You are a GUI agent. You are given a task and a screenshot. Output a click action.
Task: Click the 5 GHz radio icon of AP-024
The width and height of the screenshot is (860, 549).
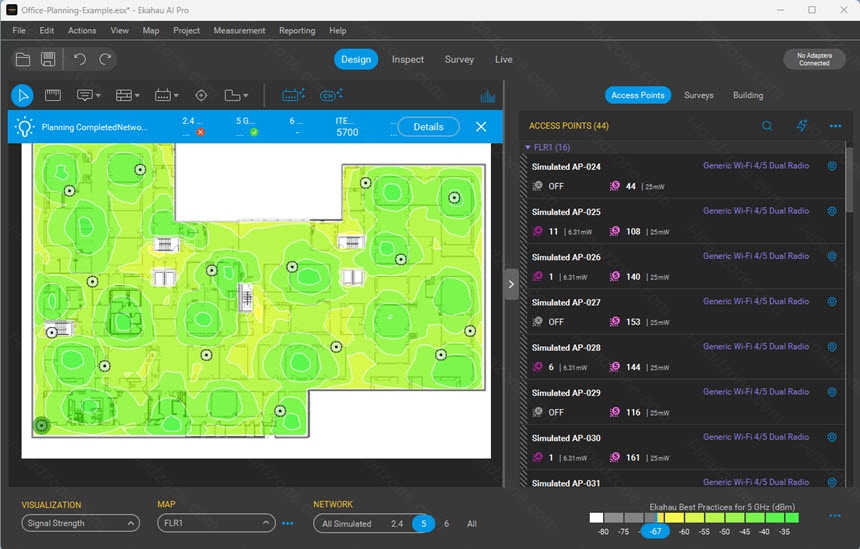point(615,186)
